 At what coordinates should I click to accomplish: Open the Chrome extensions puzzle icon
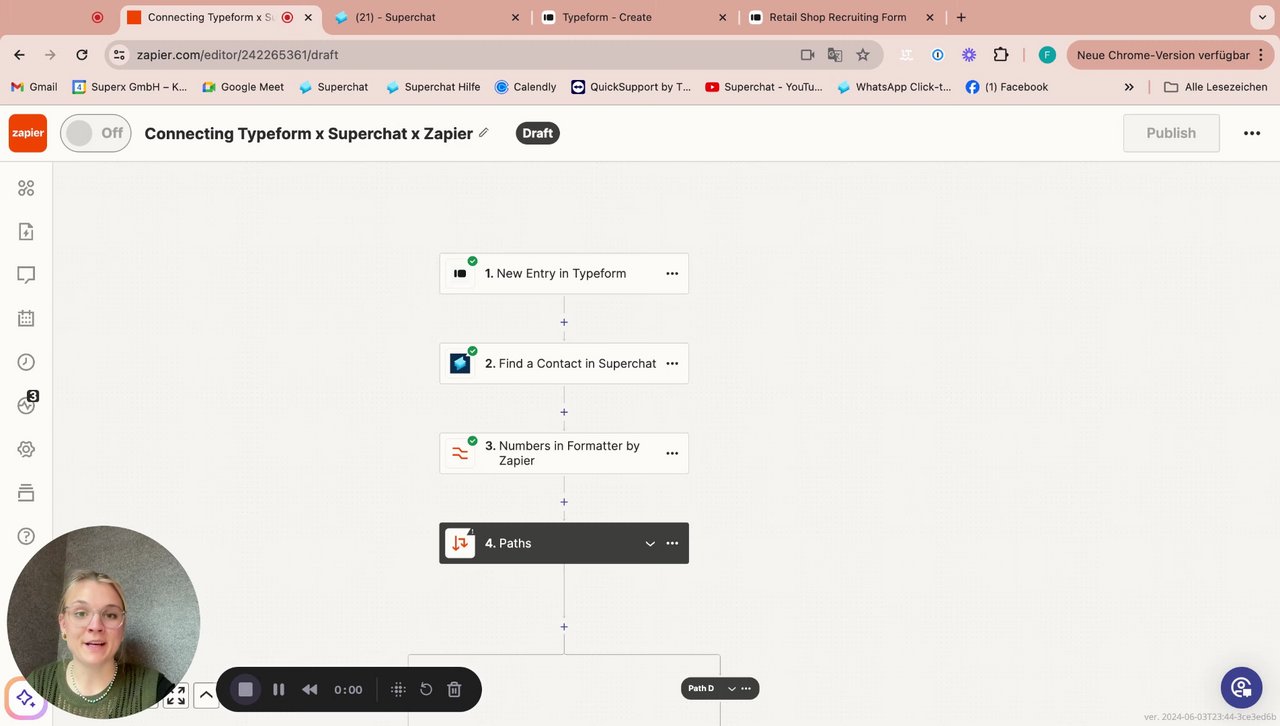pos(1001,55)
